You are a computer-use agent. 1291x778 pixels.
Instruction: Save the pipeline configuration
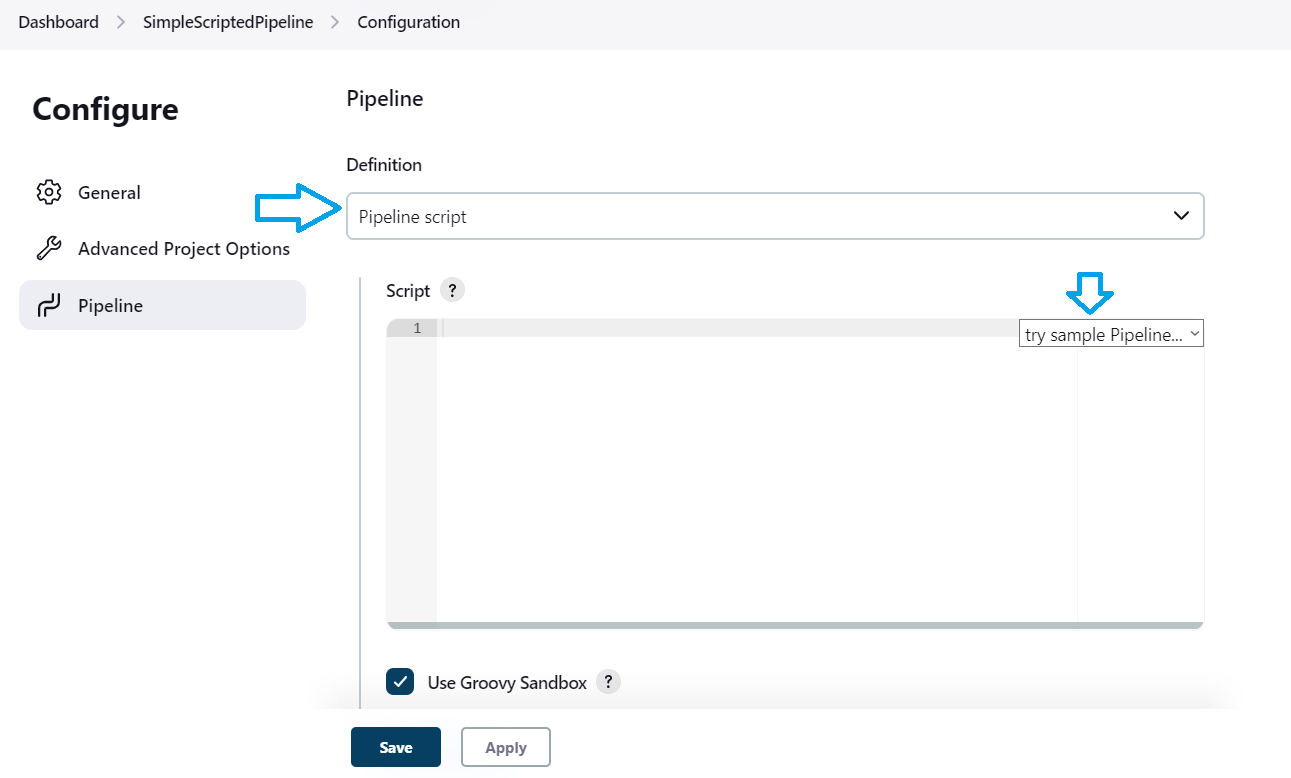click(x=396, y=747)
